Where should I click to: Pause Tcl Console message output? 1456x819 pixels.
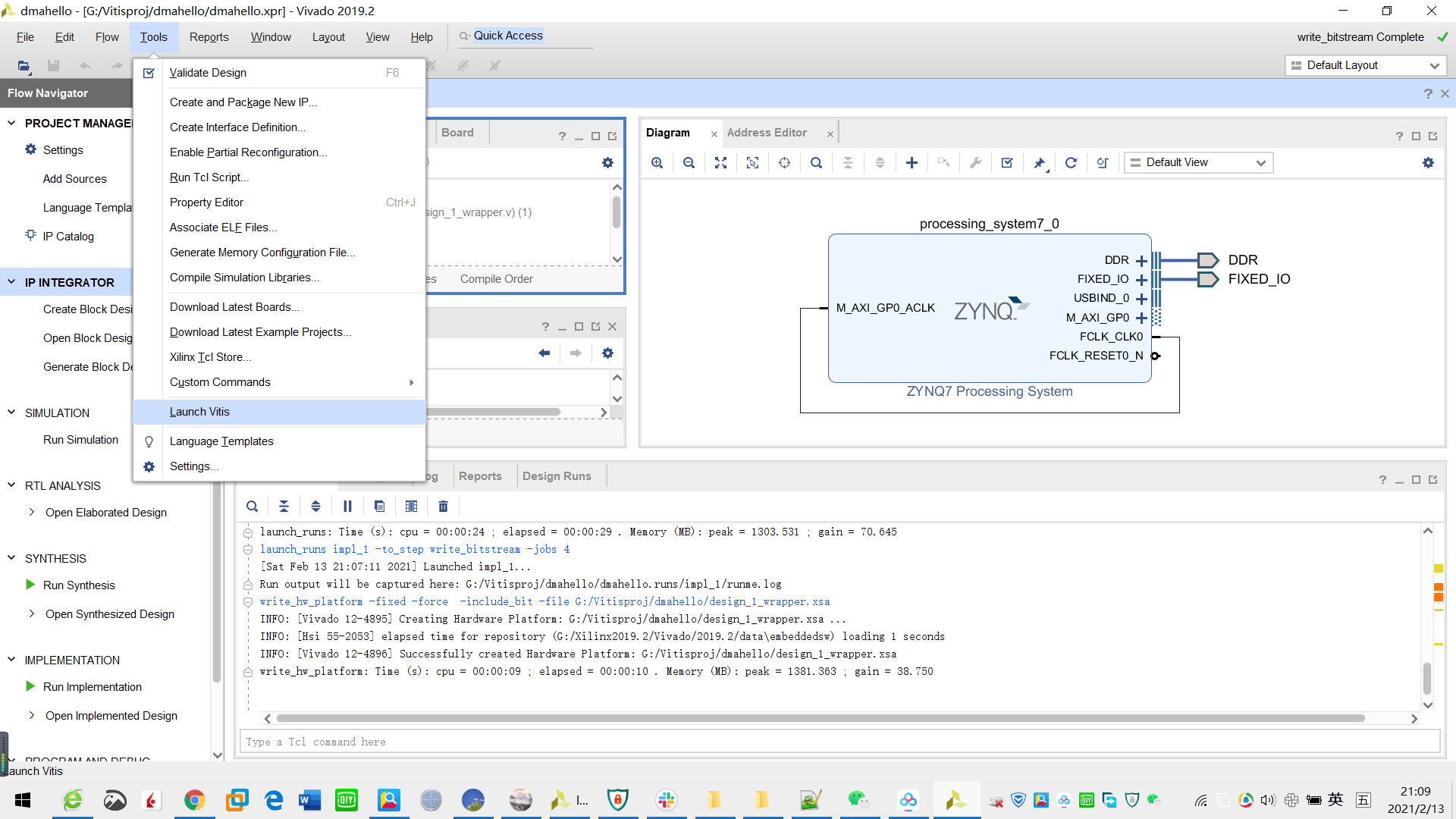pyautogui.click(x=347, y=506)
